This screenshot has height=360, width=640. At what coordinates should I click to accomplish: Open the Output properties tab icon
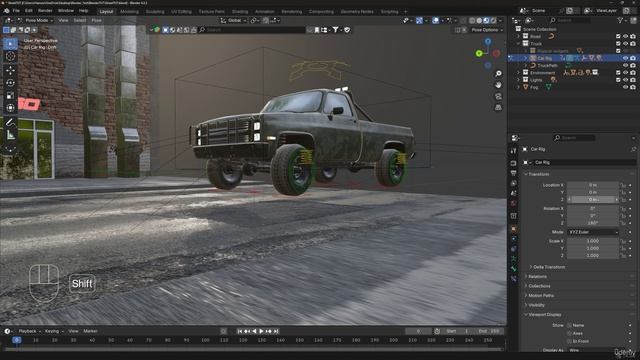point(513,173)
